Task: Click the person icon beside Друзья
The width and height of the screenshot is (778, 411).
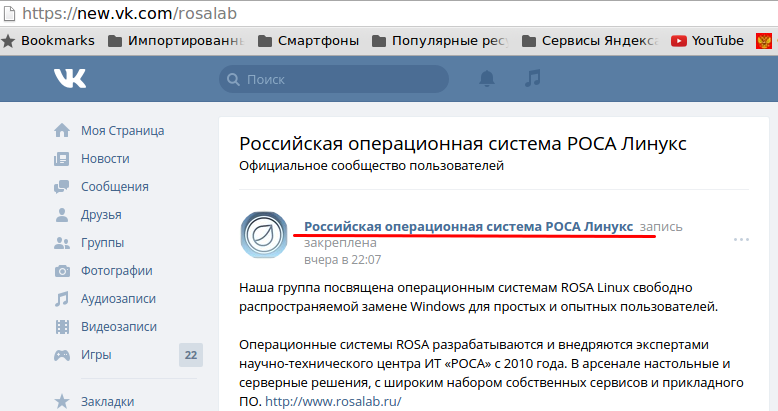Action: (62, 215)
